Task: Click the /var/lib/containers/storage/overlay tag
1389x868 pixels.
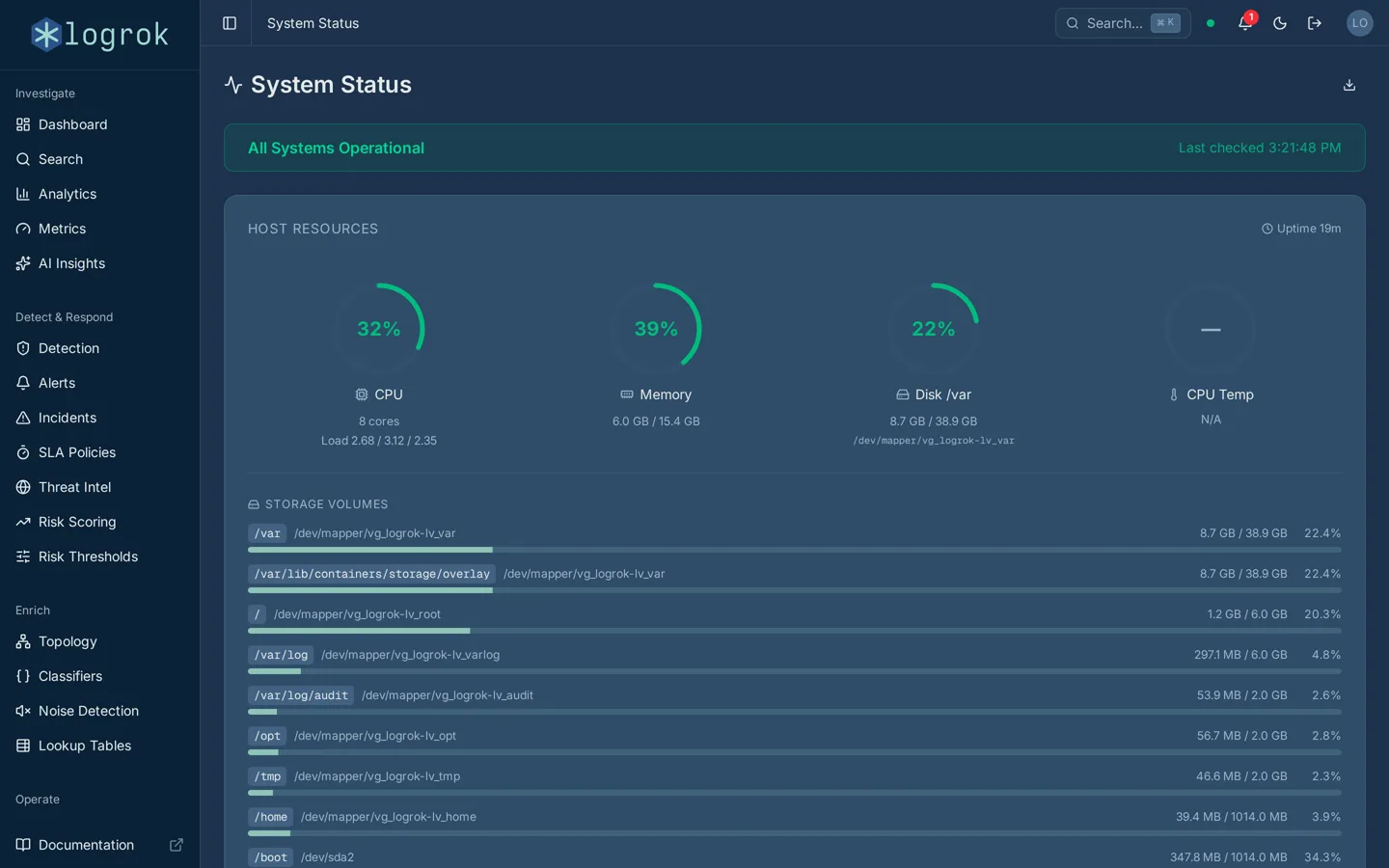Action: point(371,574)
